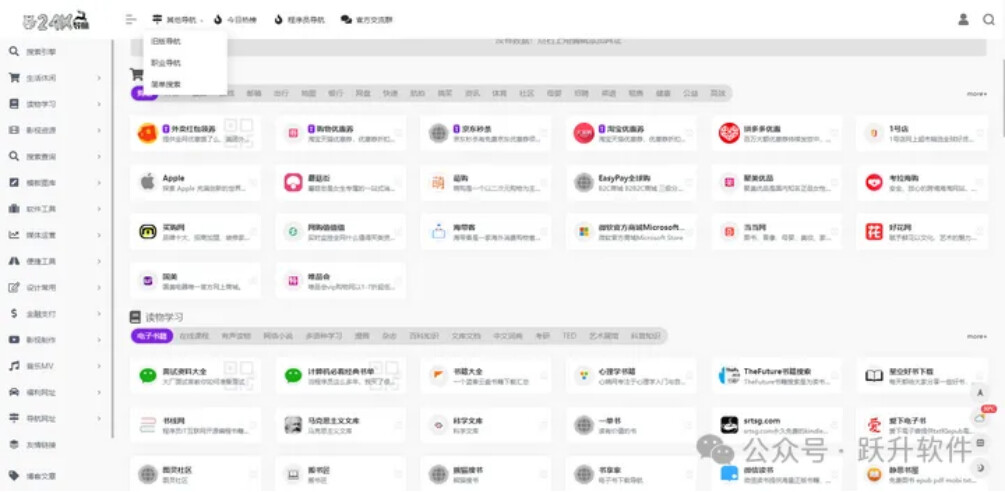Image resolution: width=1005 pixels, height=492 pixels.
Task: Switch to the 地图 category tab
Action: pyautogui.click(x=308, y=94)
